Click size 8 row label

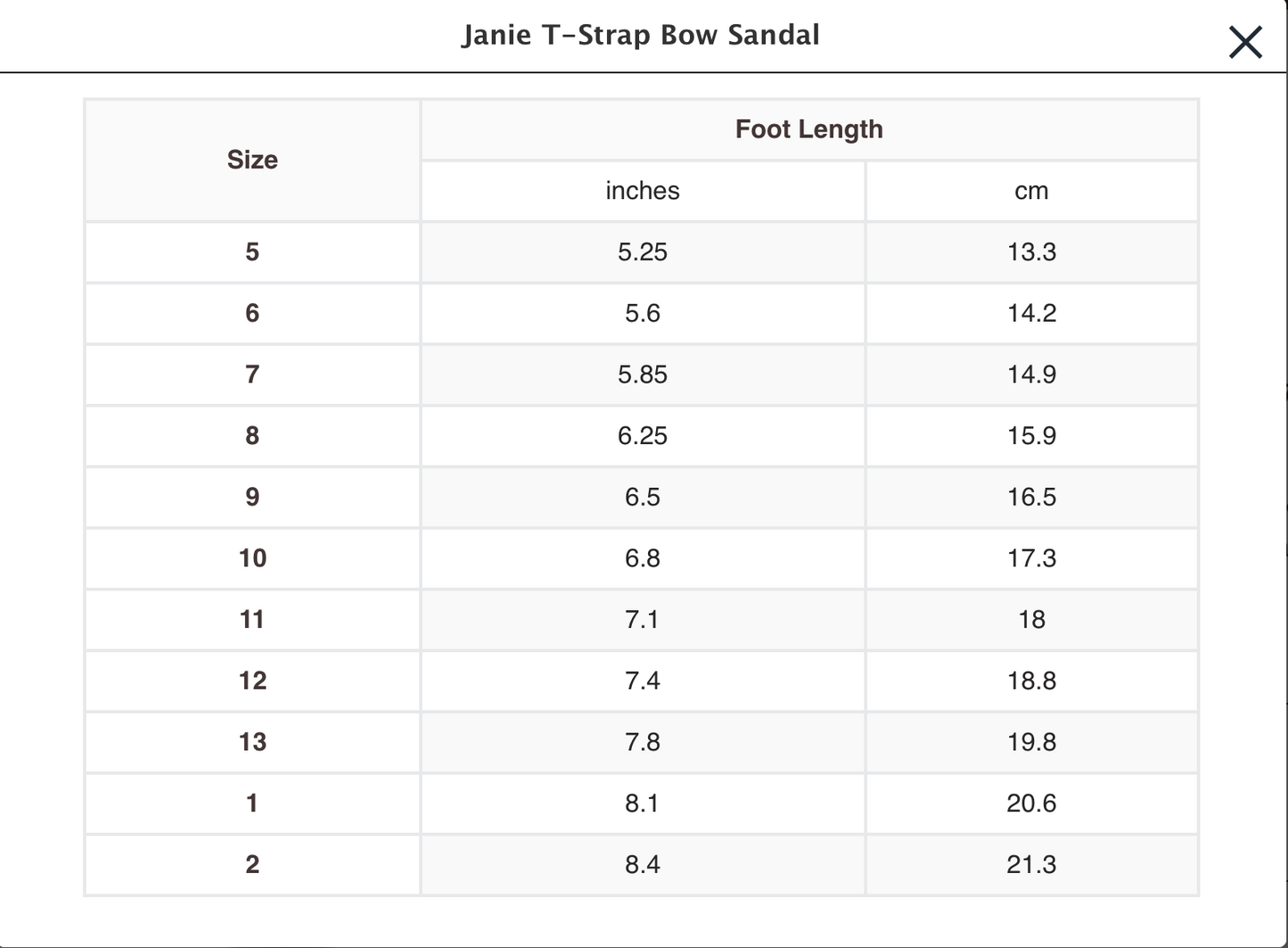pos(252,436)
